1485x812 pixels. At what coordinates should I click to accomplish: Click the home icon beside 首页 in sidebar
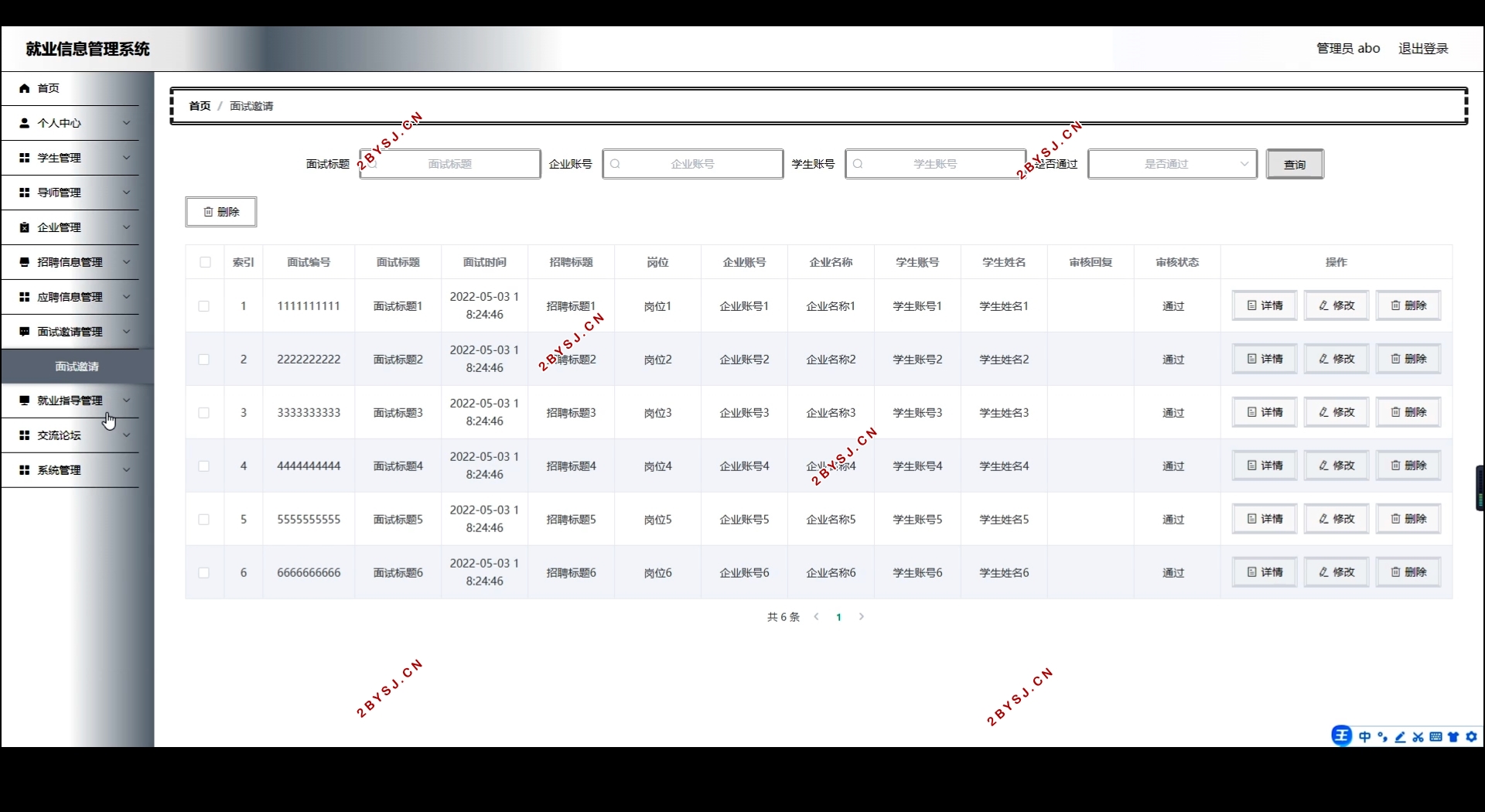(25, 88)
